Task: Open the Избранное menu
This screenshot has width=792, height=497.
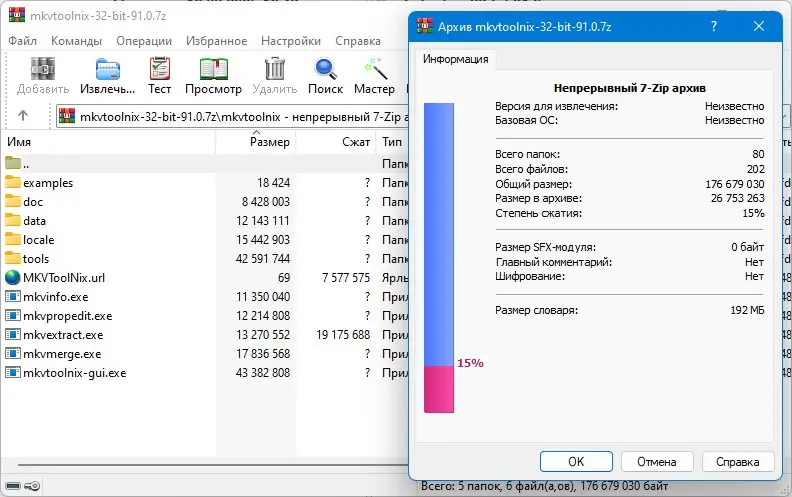Action: pos(217,41)
